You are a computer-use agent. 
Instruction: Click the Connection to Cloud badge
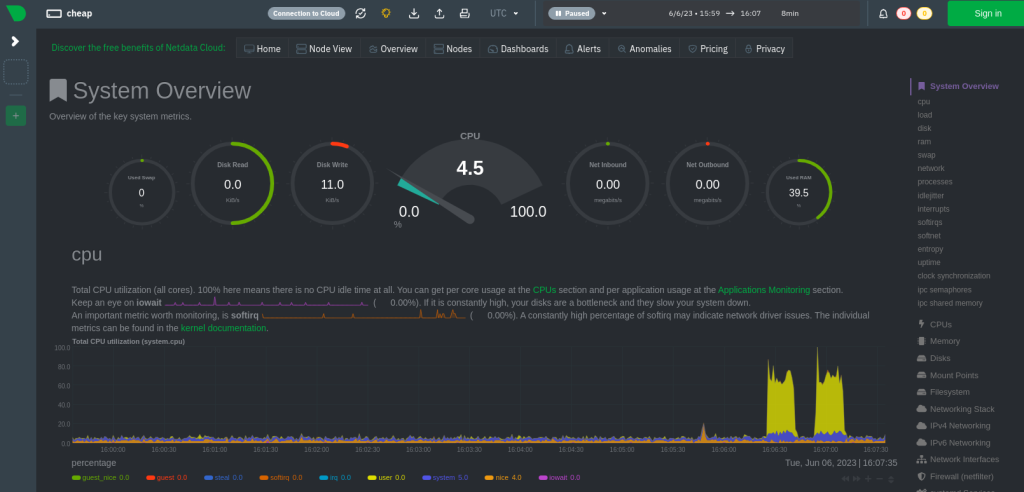(306, 13)
